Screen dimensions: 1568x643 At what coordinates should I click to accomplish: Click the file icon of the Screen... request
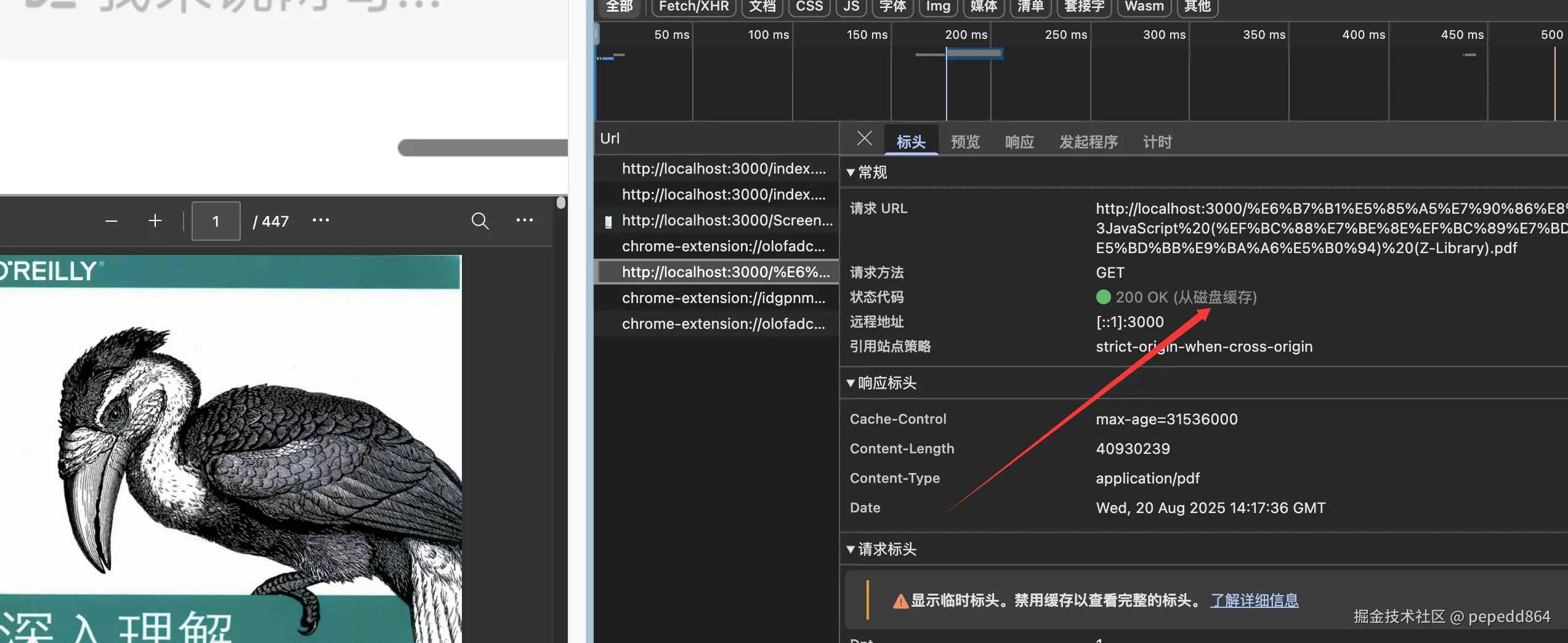pos(608,222)
